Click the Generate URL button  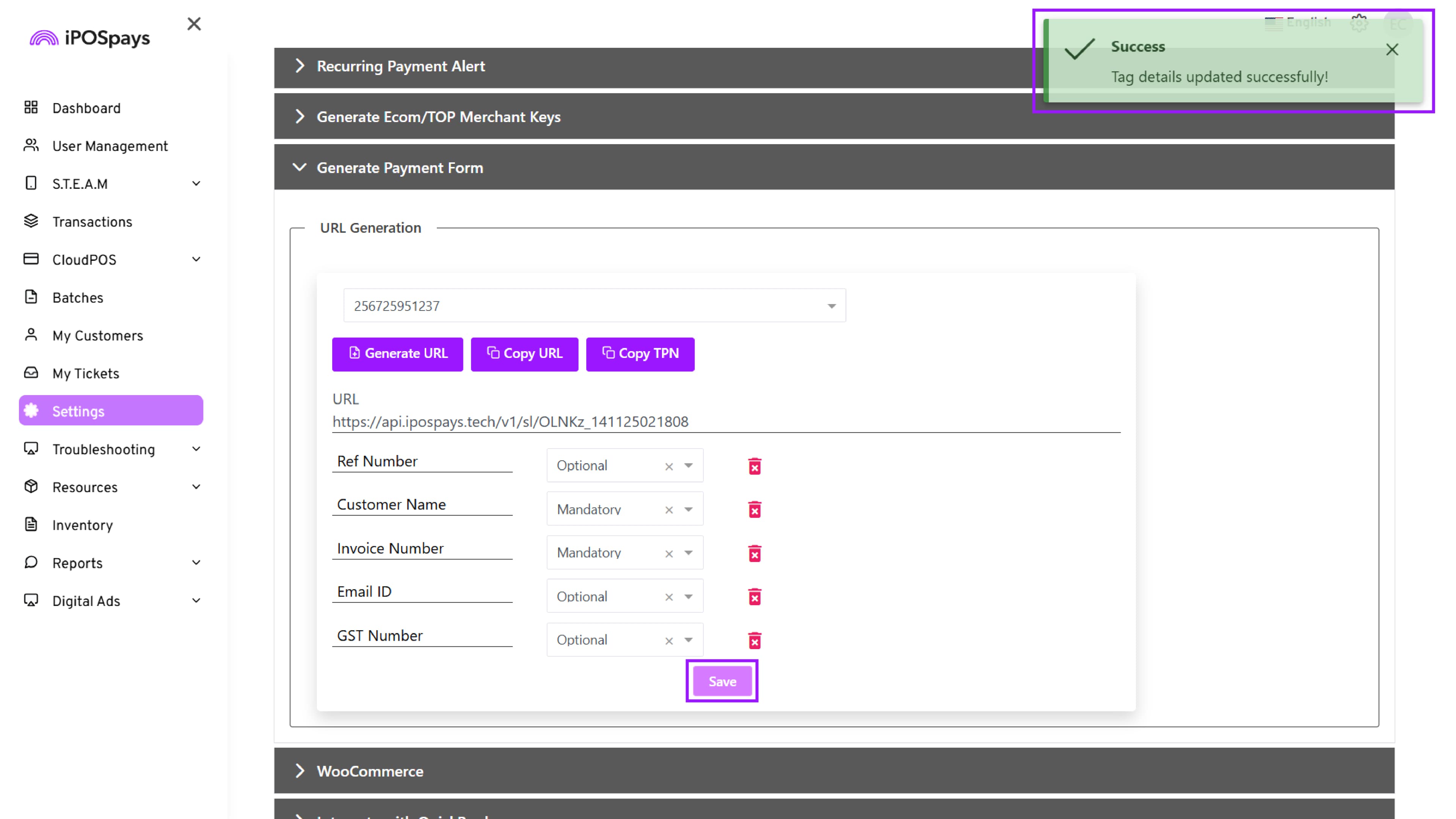(x=397, y=354)
